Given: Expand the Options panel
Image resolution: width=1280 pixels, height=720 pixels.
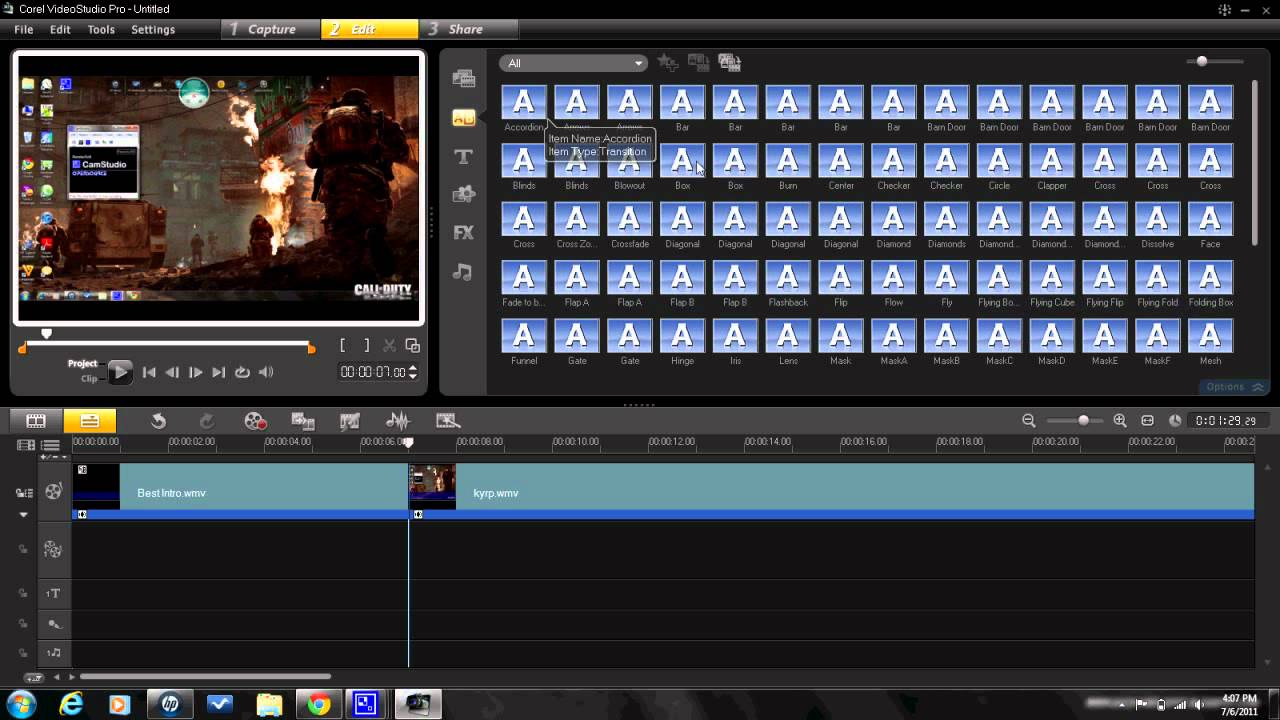Looking at the screenshot, I should click(1235, 387).
